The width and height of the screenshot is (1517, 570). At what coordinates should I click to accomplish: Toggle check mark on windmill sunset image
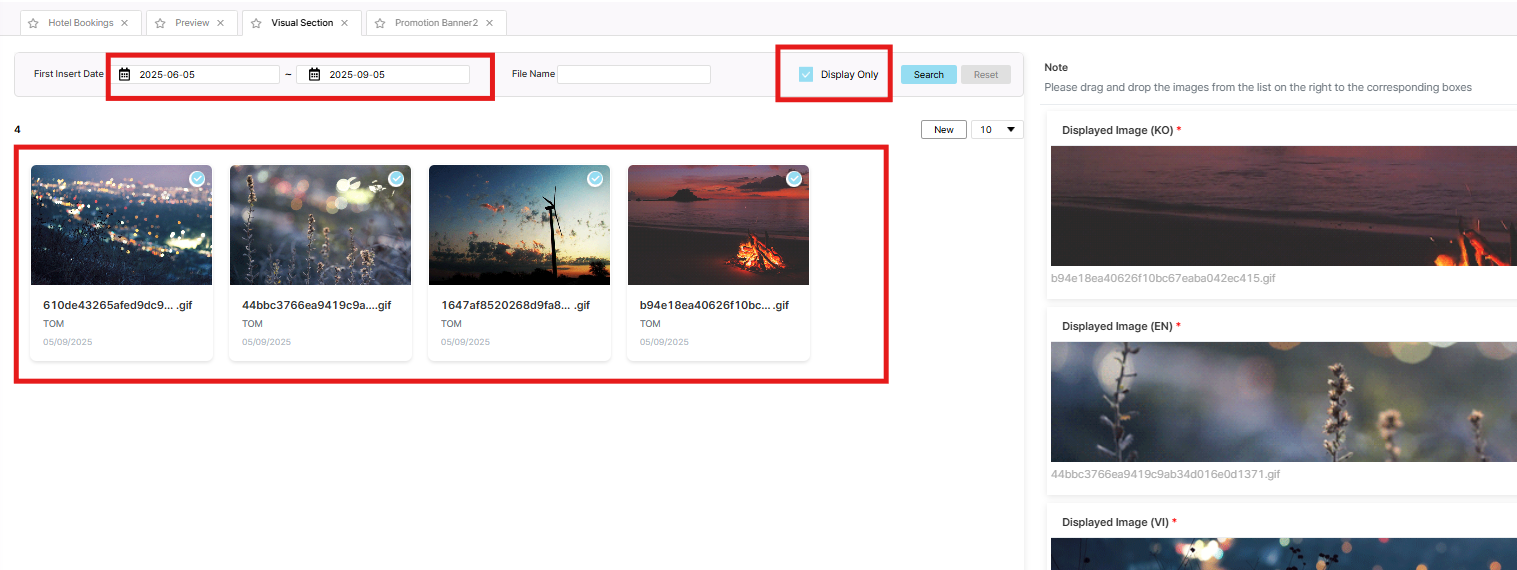pyautogui.click(x=595, y=179)
